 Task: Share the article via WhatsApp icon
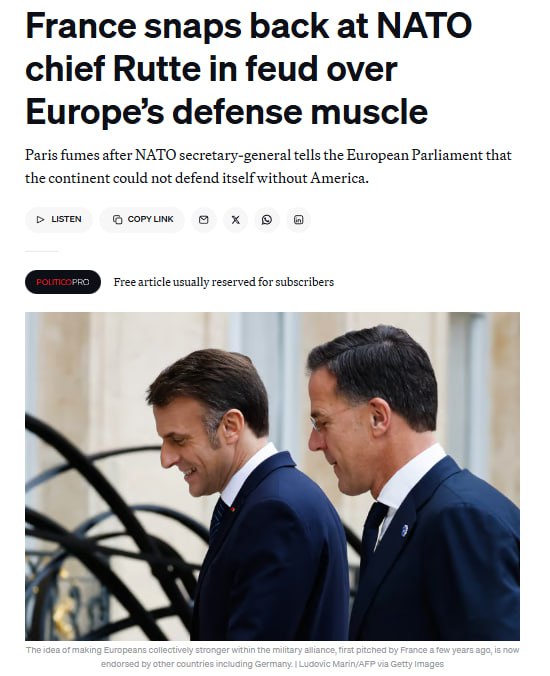pyautogui.click(x=267, y=220)
